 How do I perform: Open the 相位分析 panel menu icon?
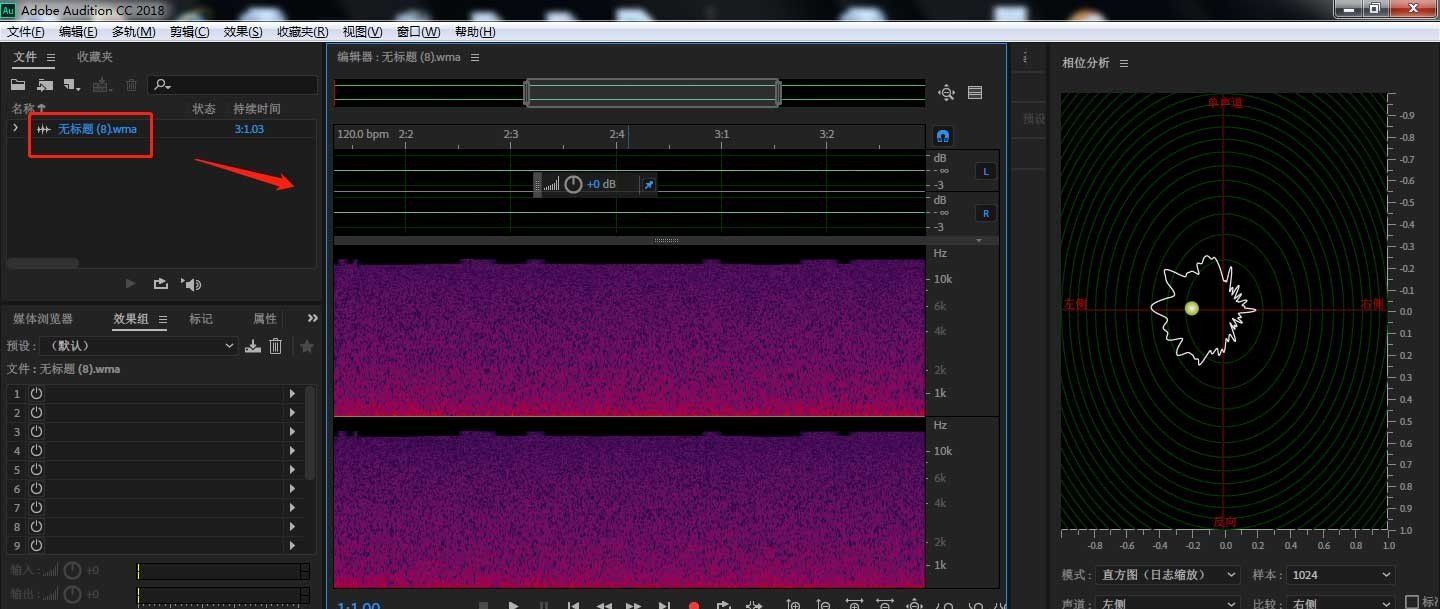(x=1124, y=63)
